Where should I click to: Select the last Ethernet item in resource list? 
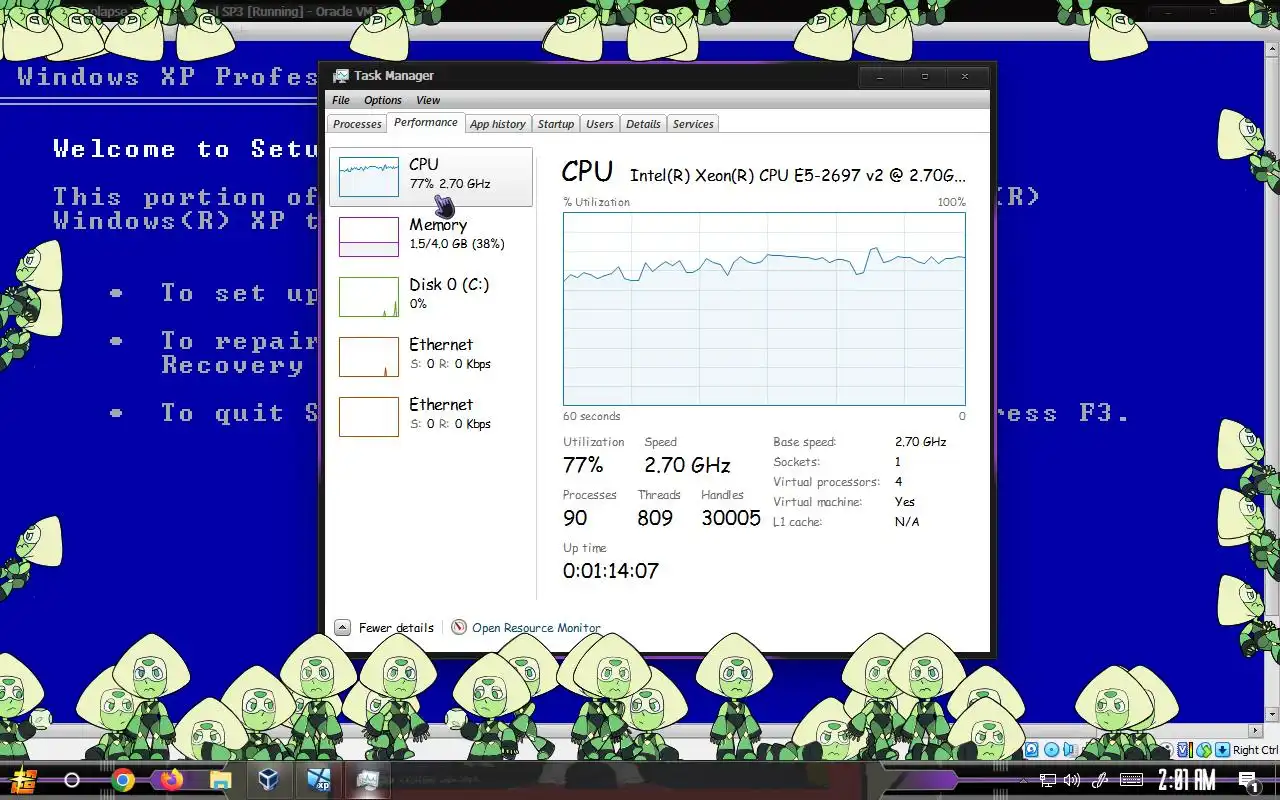pos(431,416)
